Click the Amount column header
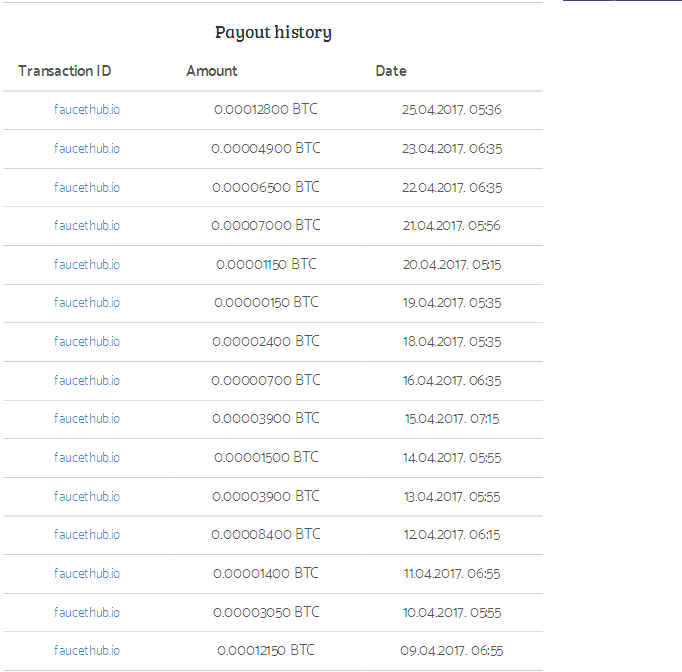Screen dimensions: 682x672 click(212, 71)
